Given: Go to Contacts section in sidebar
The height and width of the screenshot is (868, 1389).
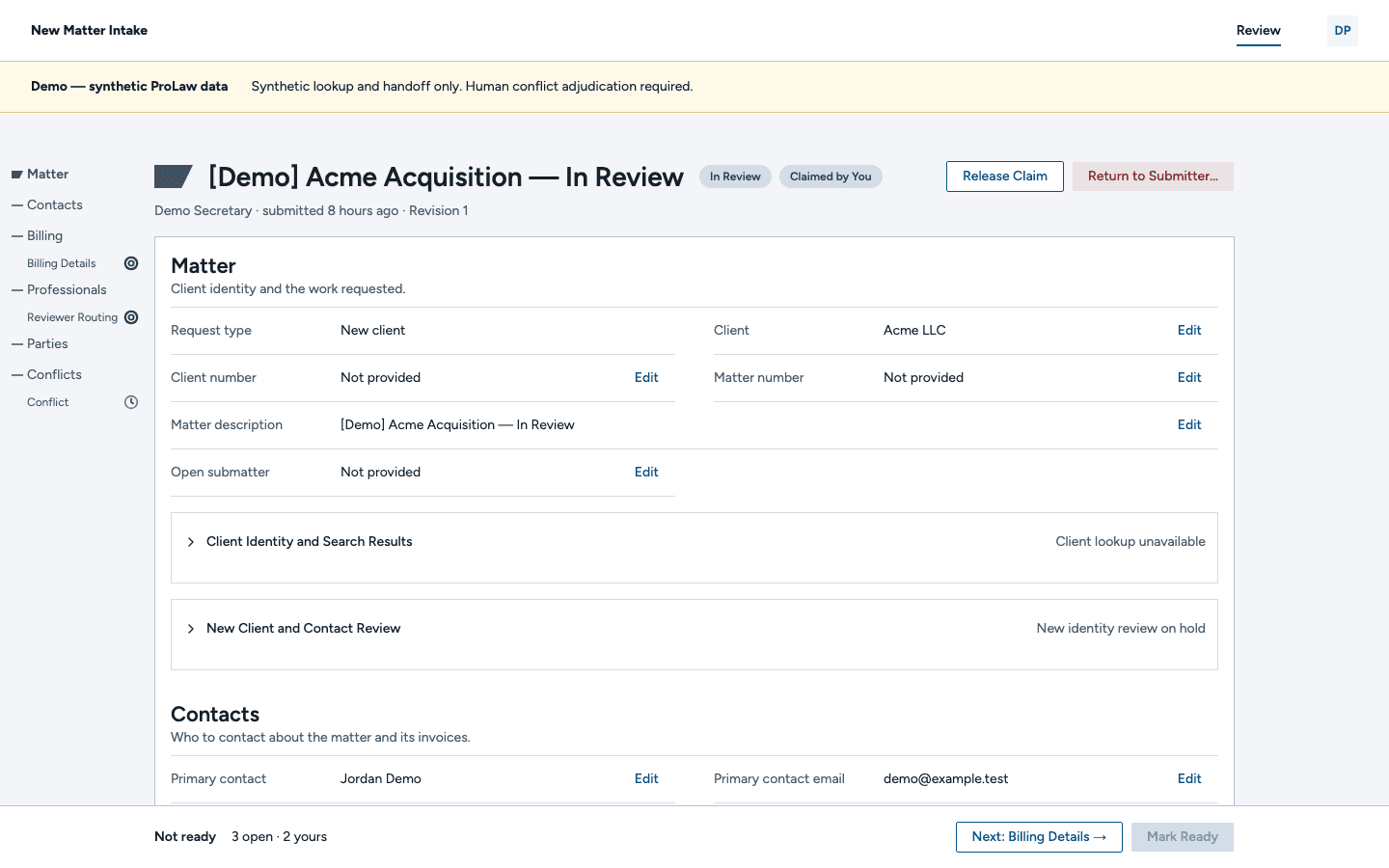Looking at the screenshot, I should click(55, 205).
